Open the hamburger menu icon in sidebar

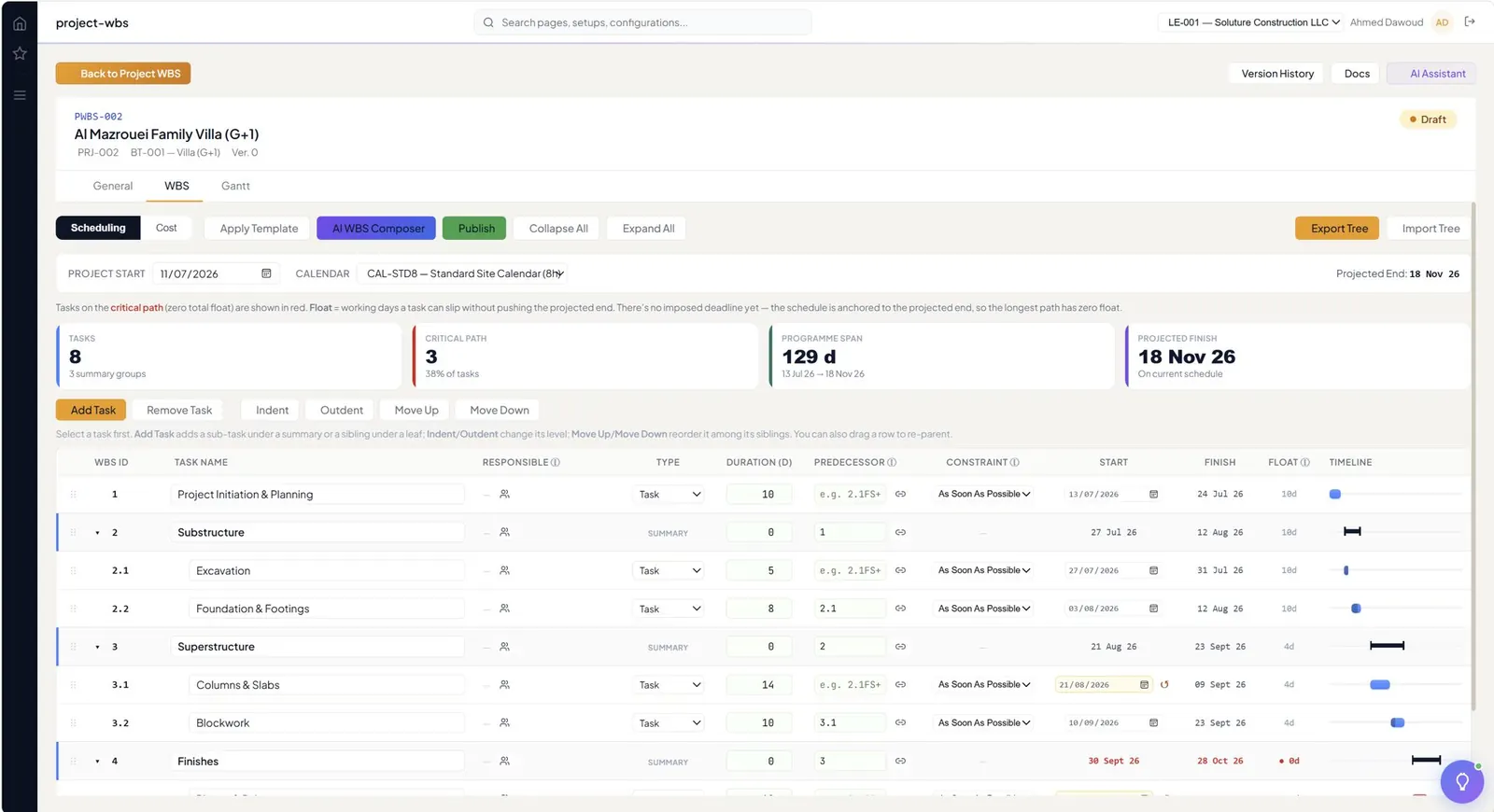20,95
